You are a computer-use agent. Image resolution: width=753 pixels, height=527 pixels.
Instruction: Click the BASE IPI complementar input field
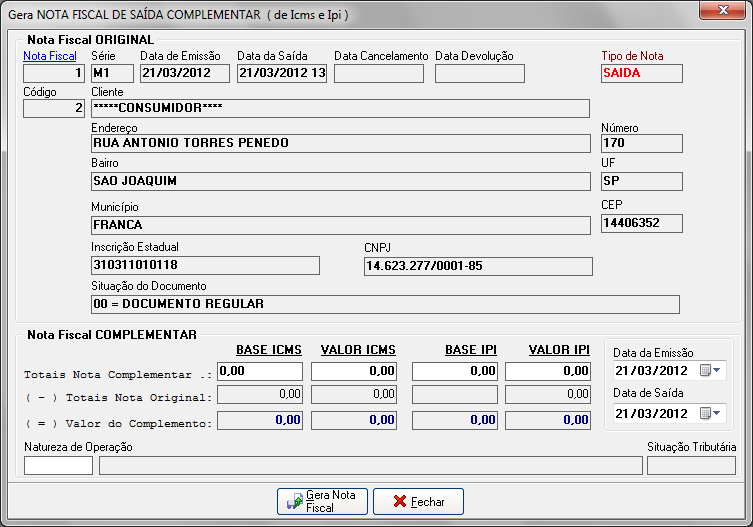pos(455,371)
